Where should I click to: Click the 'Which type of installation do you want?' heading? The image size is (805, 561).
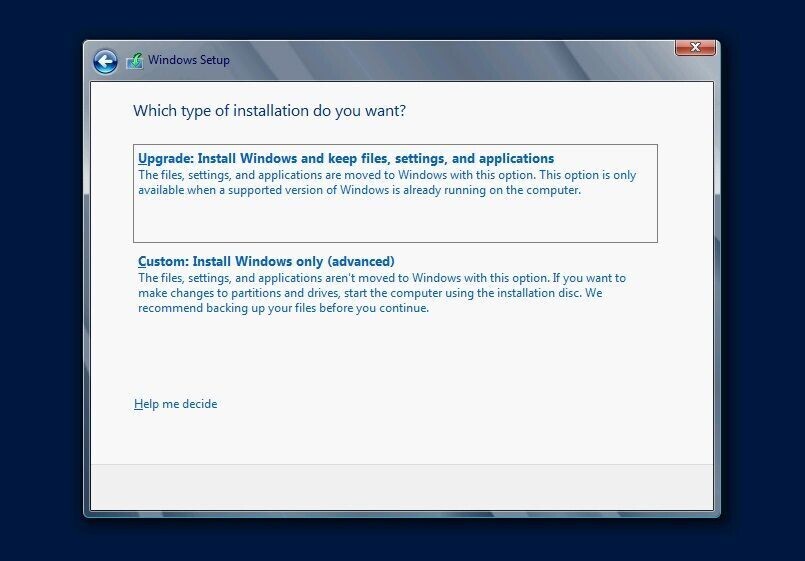click(x=270, y=110)
